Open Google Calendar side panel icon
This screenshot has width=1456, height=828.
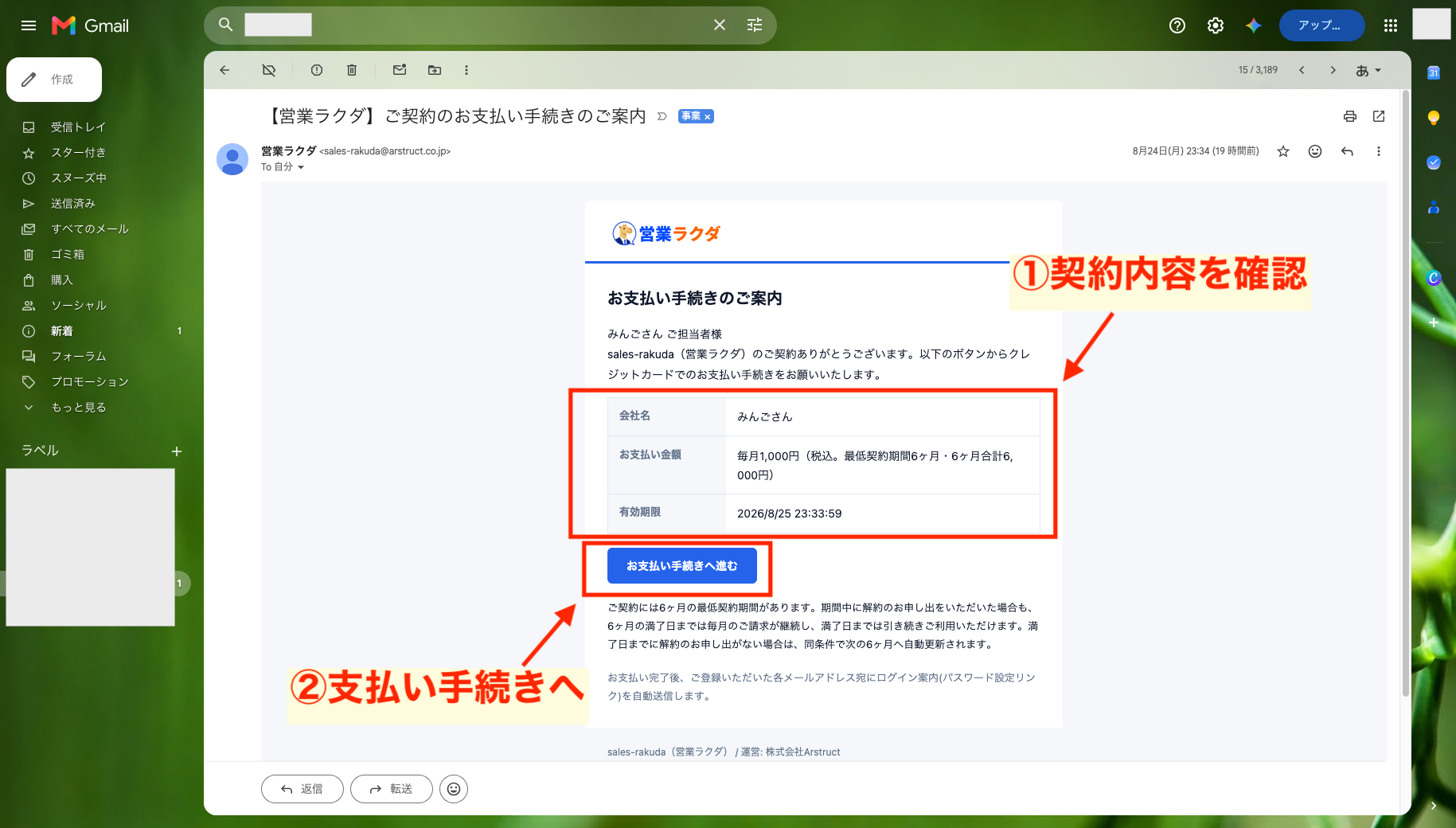(x=1434, y=73)
